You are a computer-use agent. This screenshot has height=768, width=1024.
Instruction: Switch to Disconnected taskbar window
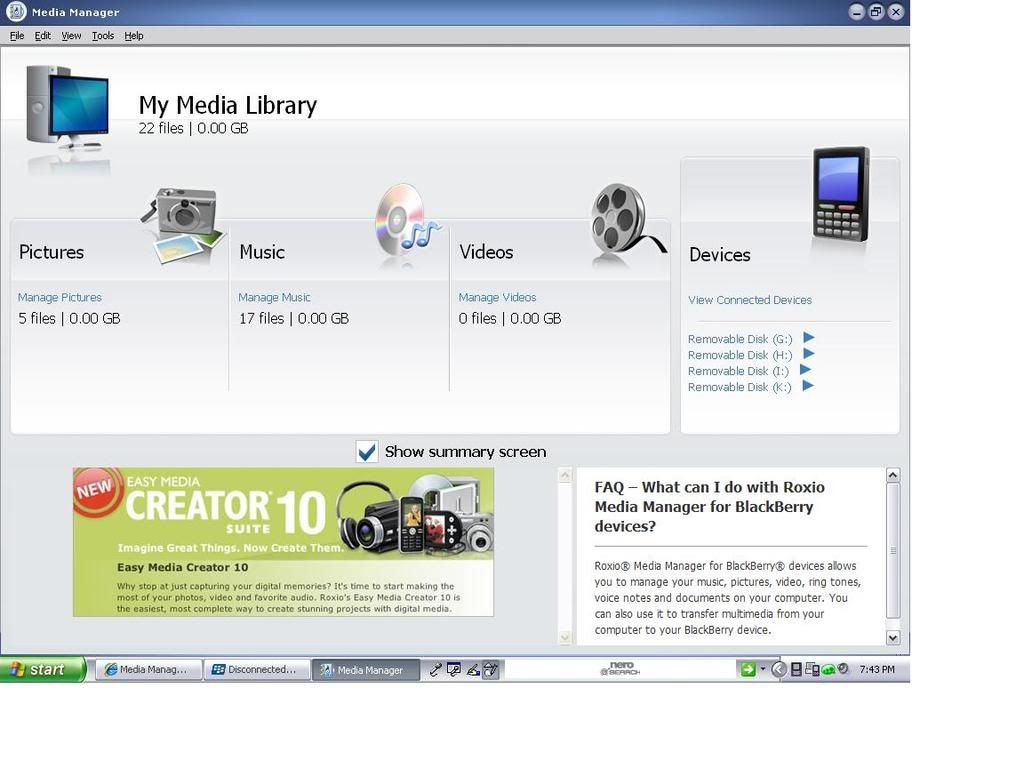[256, 670]
